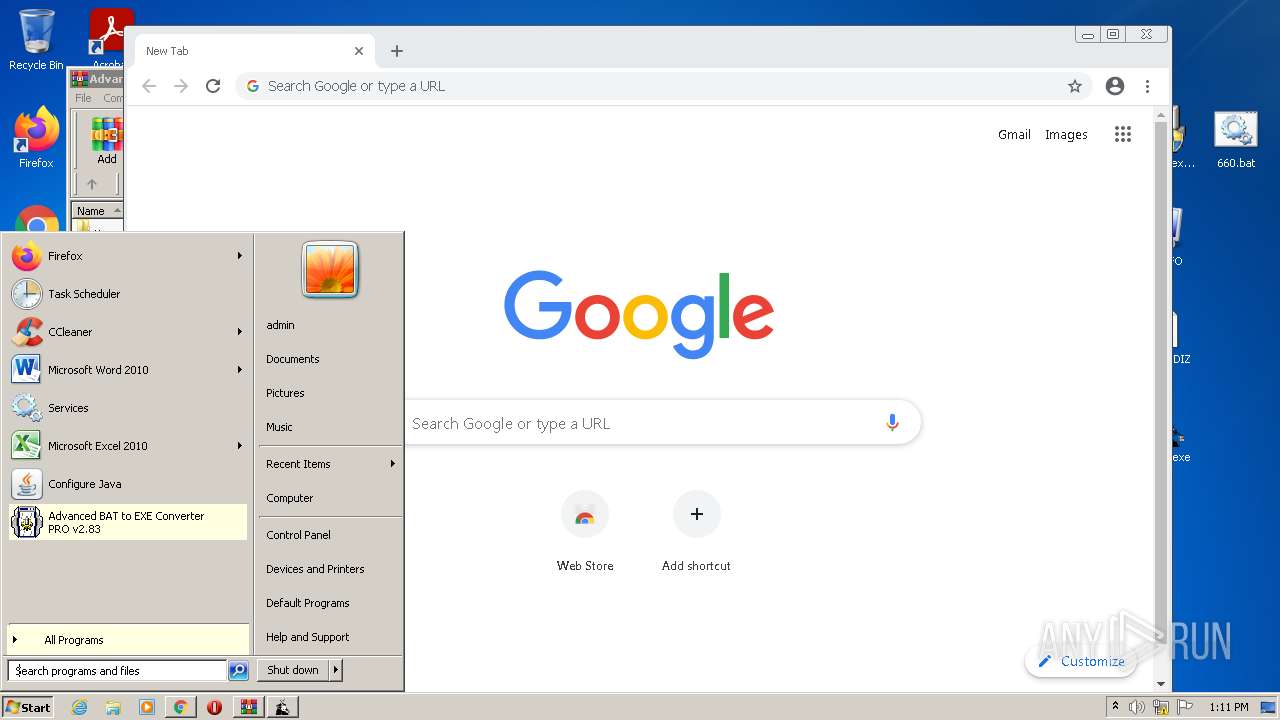The image size is (1280, 720).
Task: Open the Shut down options arrow
Action: tap(336, 670)
